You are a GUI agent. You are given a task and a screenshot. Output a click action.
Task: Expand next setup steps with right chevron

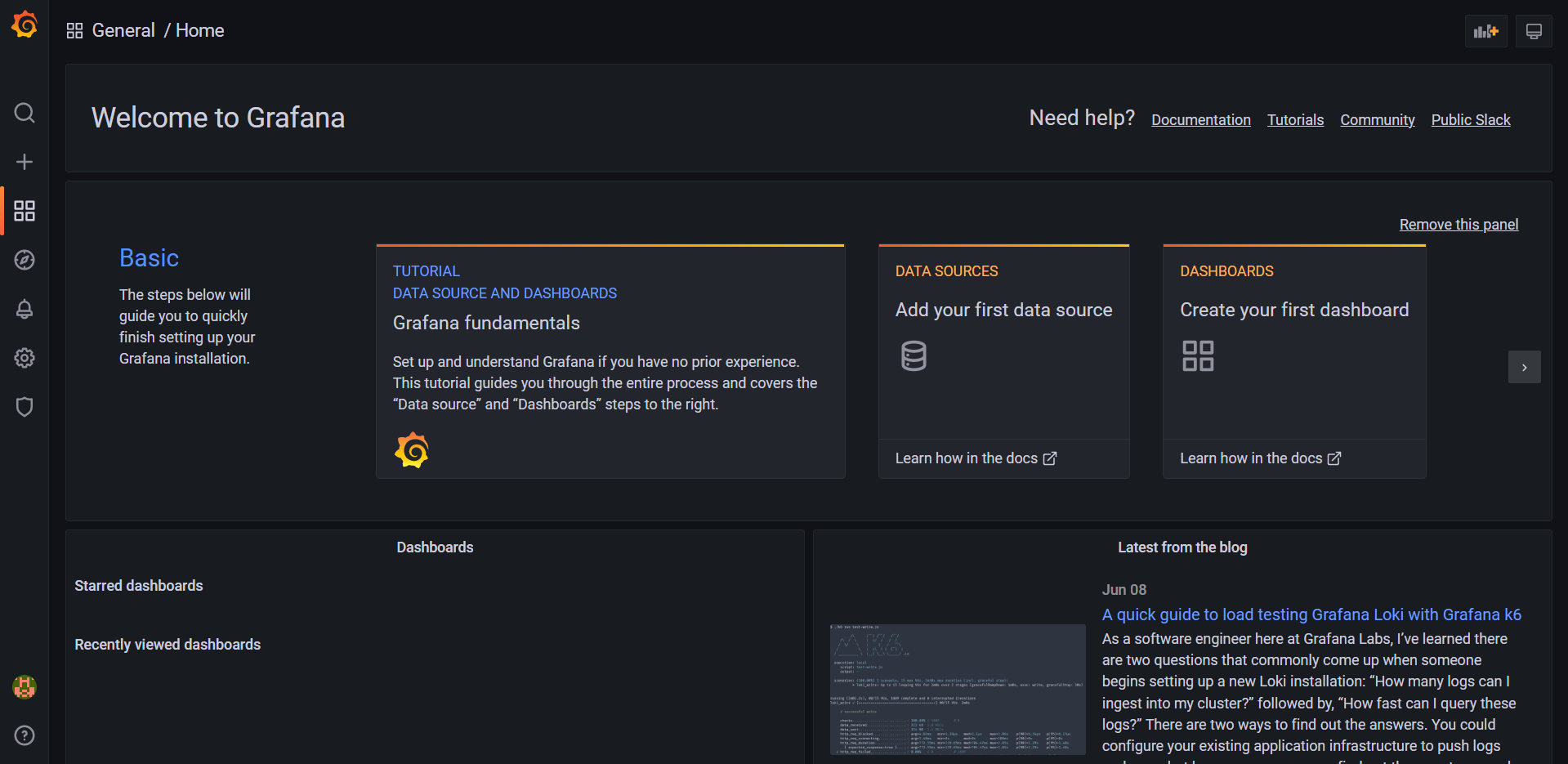[1524, 367]
